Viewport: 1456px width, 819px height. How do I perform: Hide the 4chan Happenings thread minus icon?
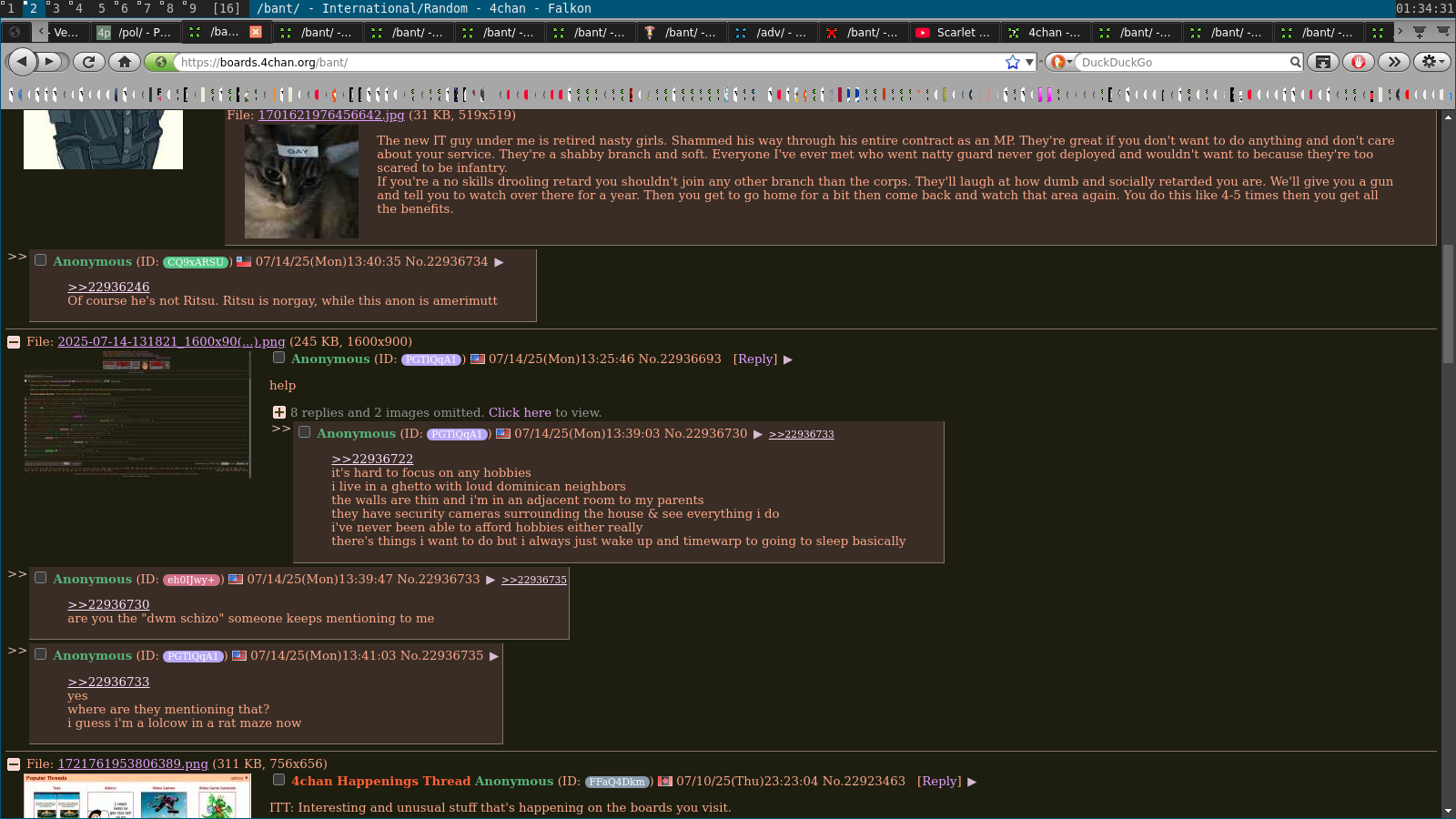coord(14,764)
